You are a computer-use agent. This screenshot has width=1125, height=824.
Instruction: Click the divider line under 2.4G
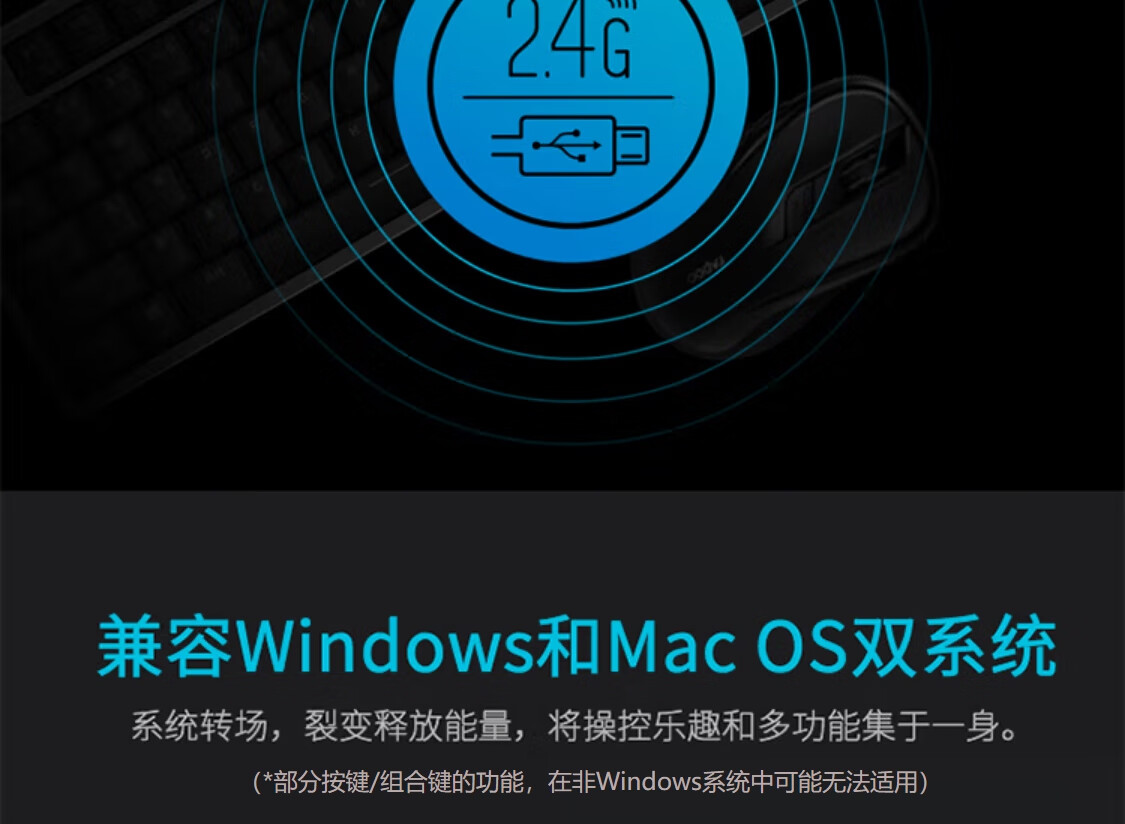click(568, 96)
